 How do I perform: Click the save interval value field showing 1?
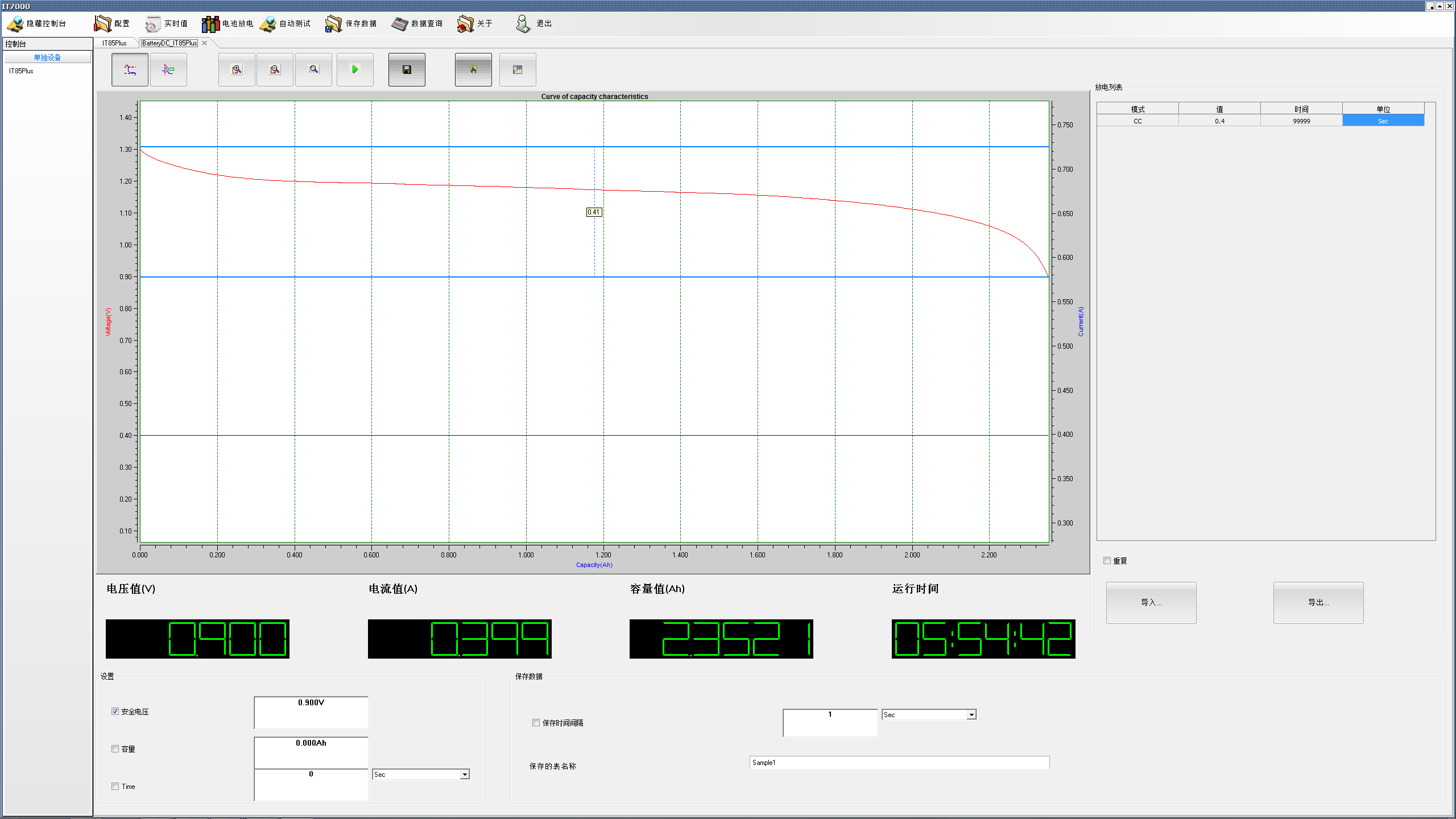pos(830,722)
